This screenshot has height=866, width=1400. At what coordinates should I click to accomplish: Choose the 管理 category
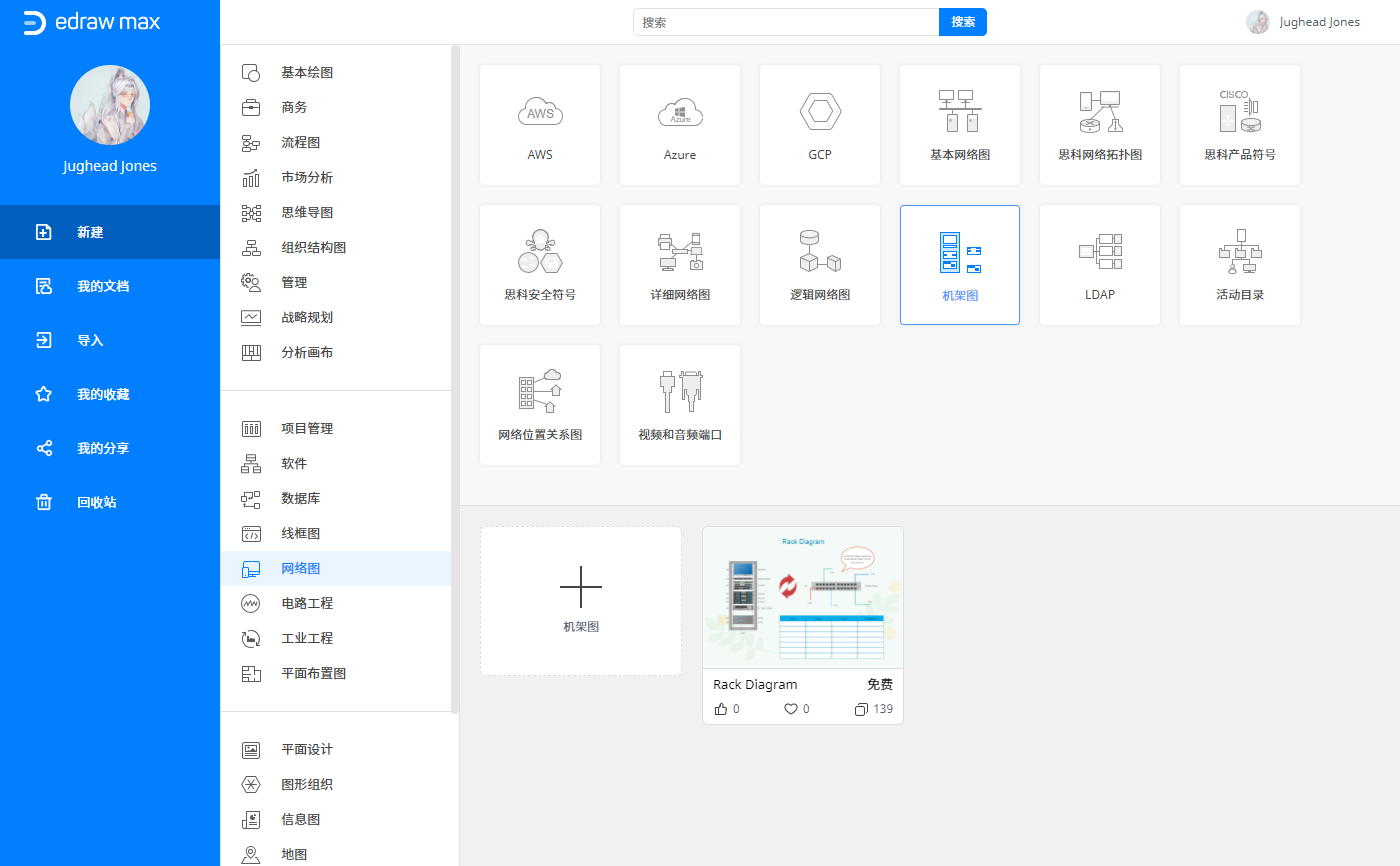tap(336, 282)
